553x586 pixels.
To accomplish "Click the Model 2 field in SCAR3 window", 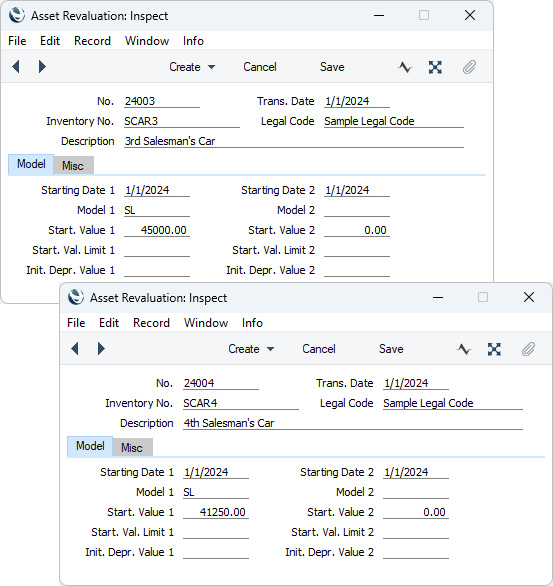I will coord(357,210).
